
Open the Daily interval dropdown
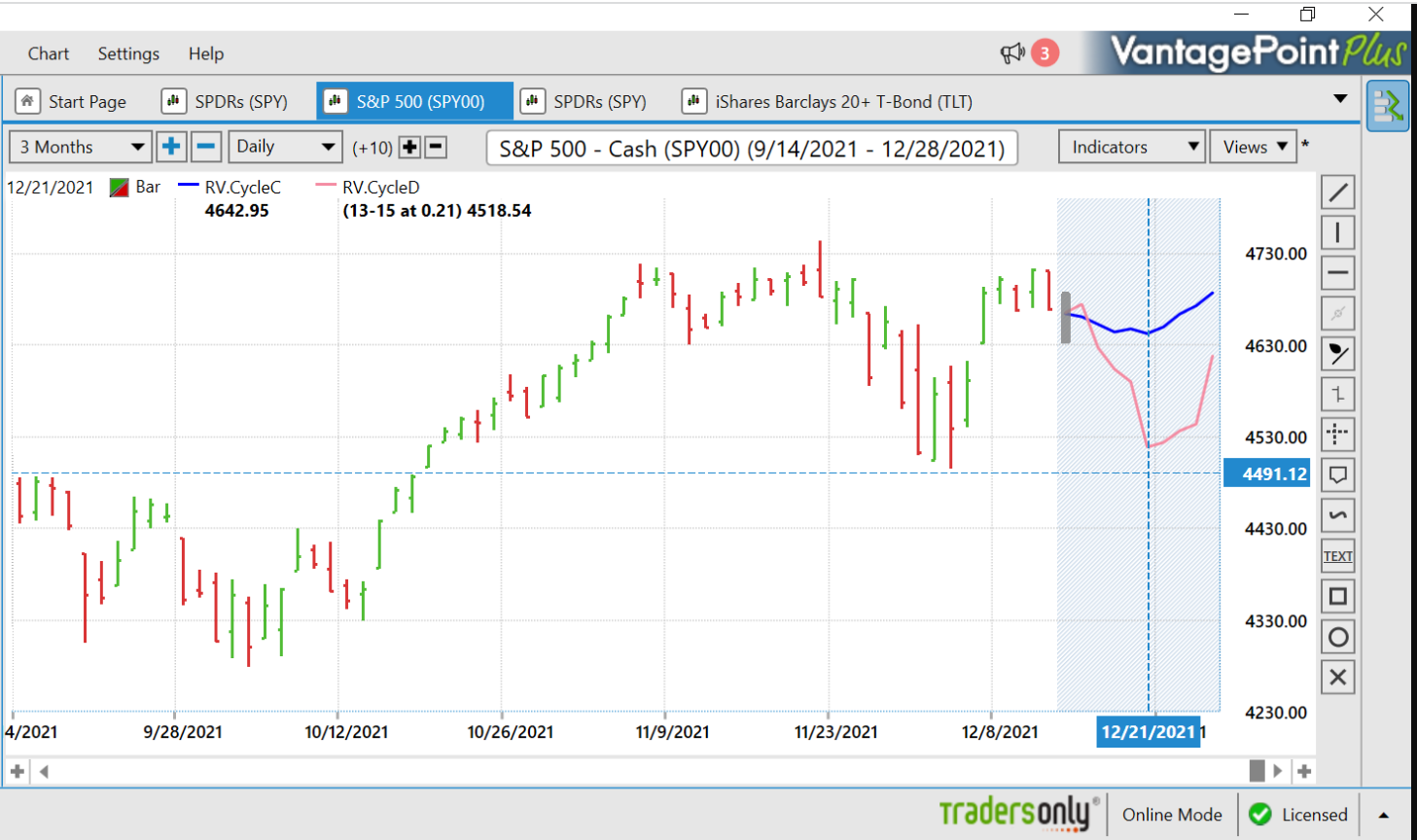tap(285, 147)
